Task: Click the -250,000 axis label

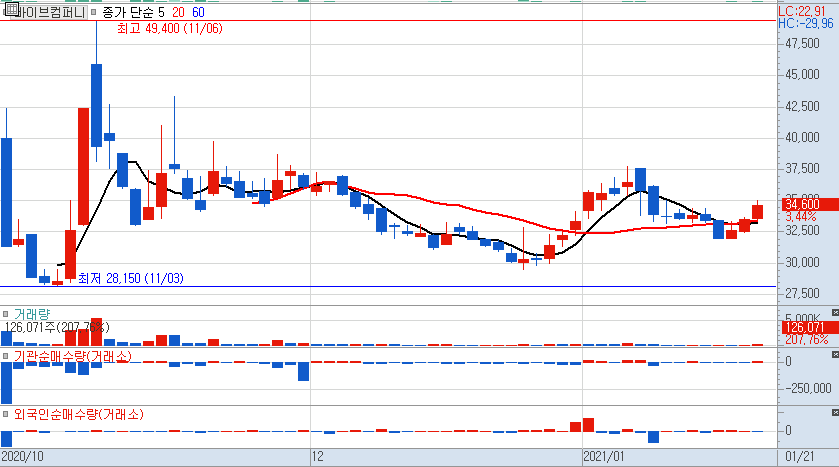Action: [808, 388]
